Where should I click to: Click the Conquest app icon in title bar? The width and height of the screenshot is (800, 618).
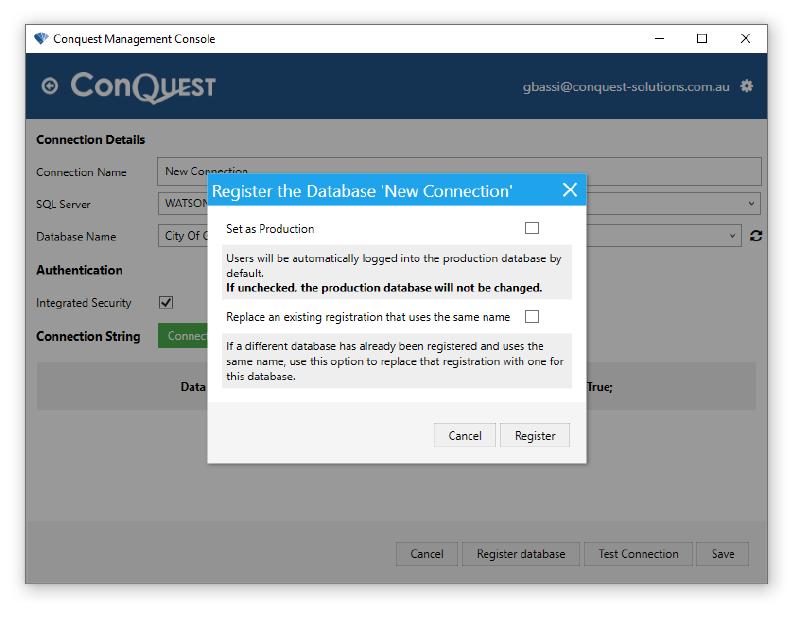click(x=41, y=39)
